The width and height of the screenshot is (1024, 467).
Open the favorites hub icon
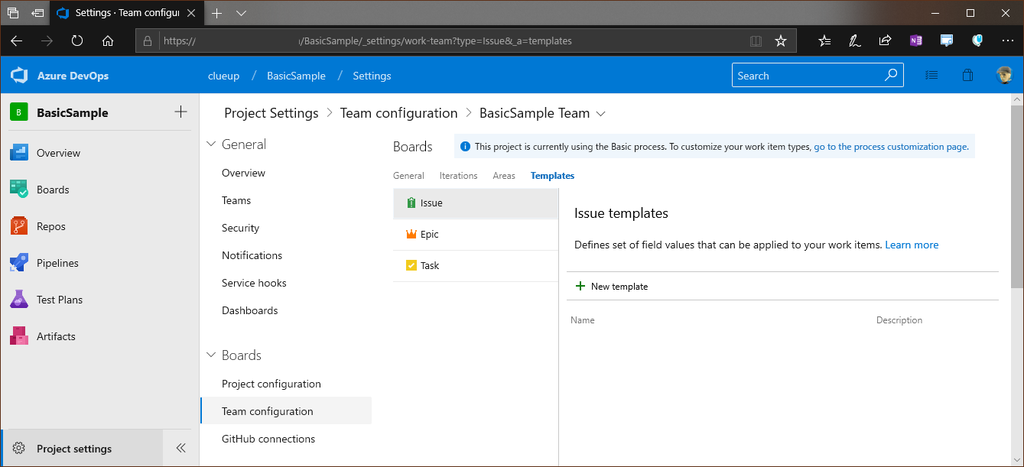pos(825,40)
